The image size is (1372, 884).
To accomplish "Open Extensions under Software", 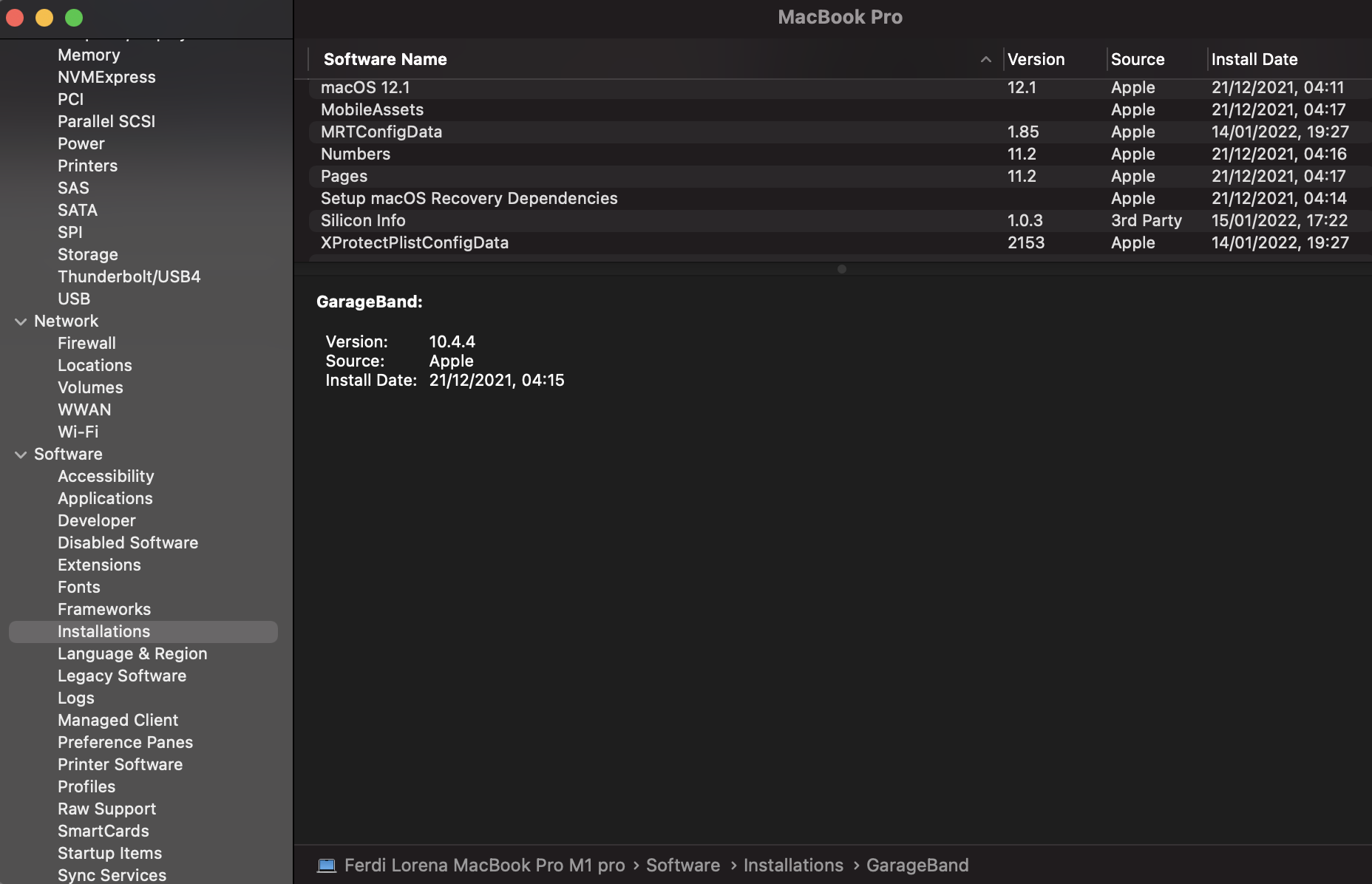I will pyautogui.click(x=99, y=565).
